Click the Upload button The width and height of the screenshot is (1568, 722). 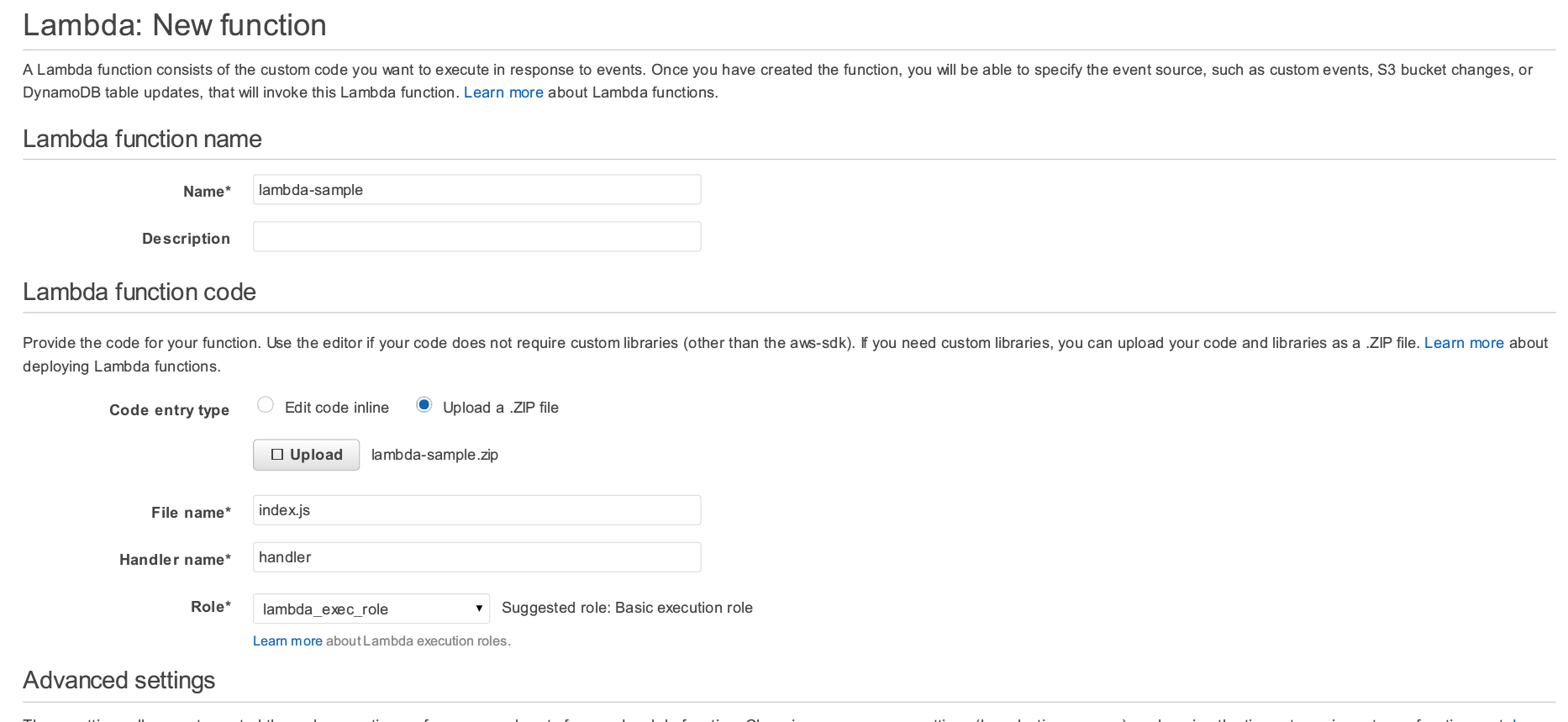(x=306, y=455)
